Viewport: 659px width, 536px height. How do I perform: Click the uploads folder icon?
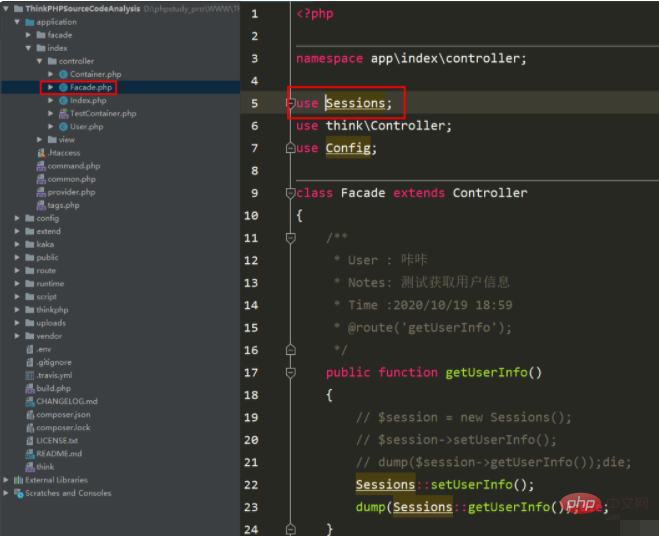click(30, 323)
